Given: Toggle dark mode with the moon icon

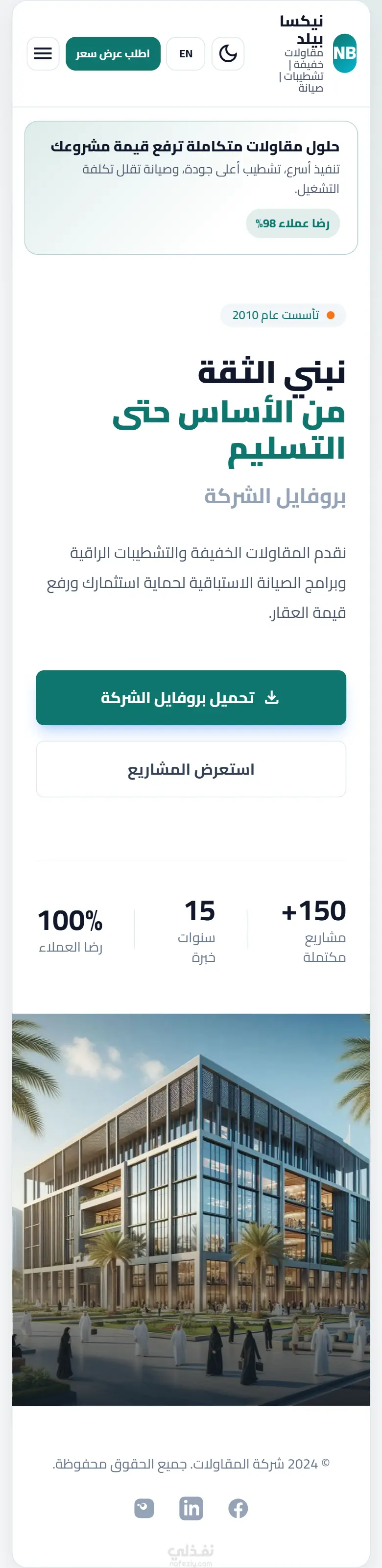Looking at the screenshot, I should coord(228,53).
